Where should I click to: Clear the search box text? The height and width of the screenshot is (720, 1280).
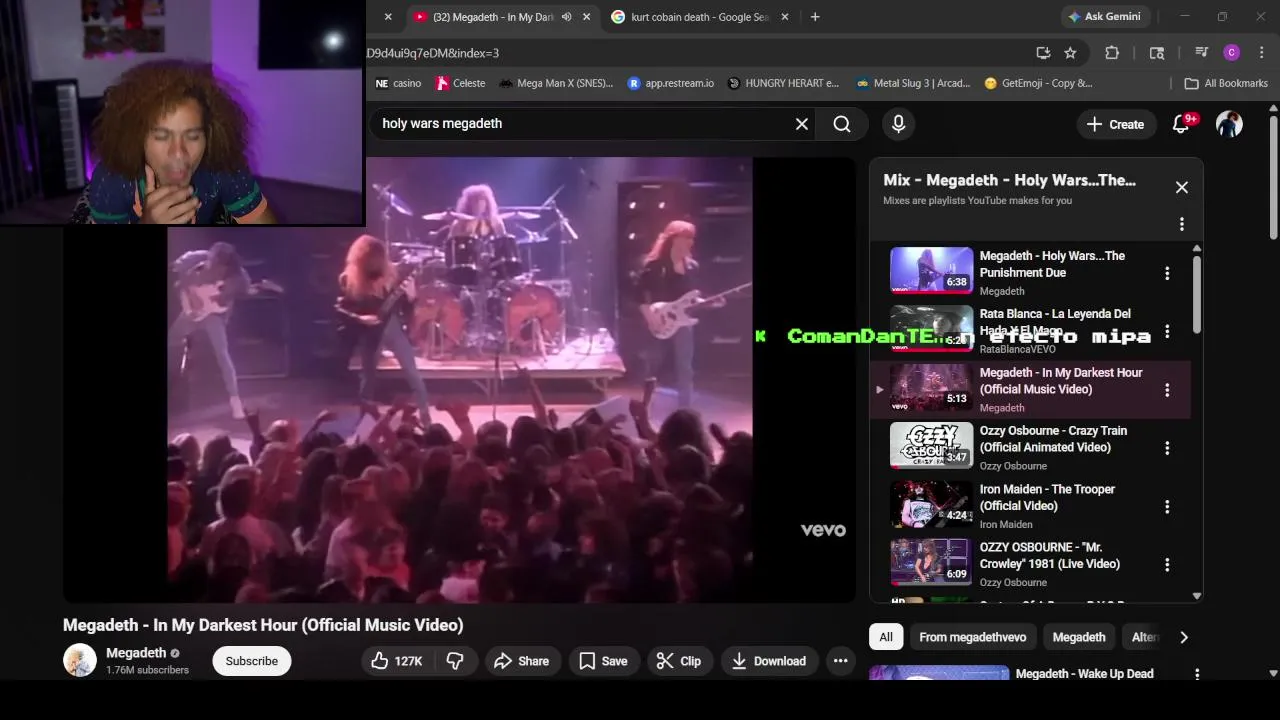point(801,124)
